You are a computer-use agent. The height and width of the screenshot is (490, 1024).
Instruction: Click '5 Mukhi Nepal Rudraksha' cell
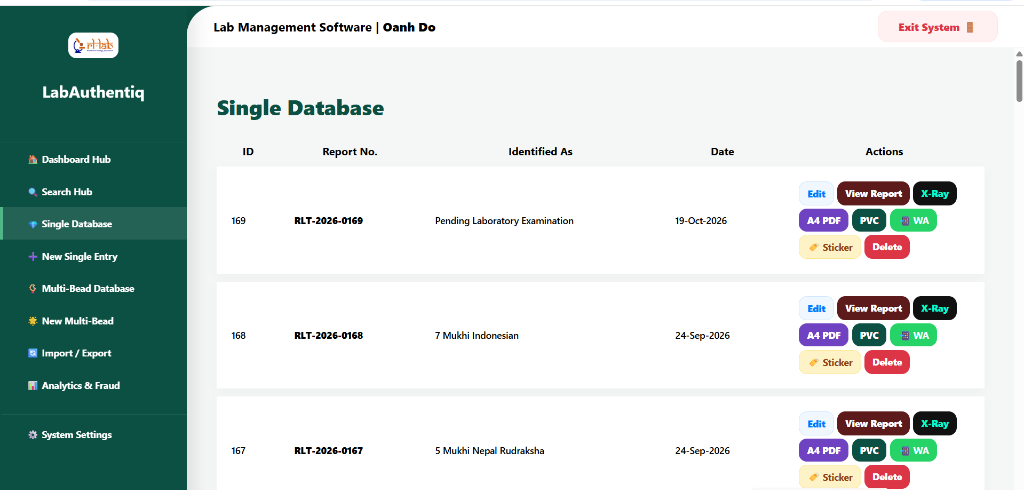pyautogui.click(x=489, y=451)
